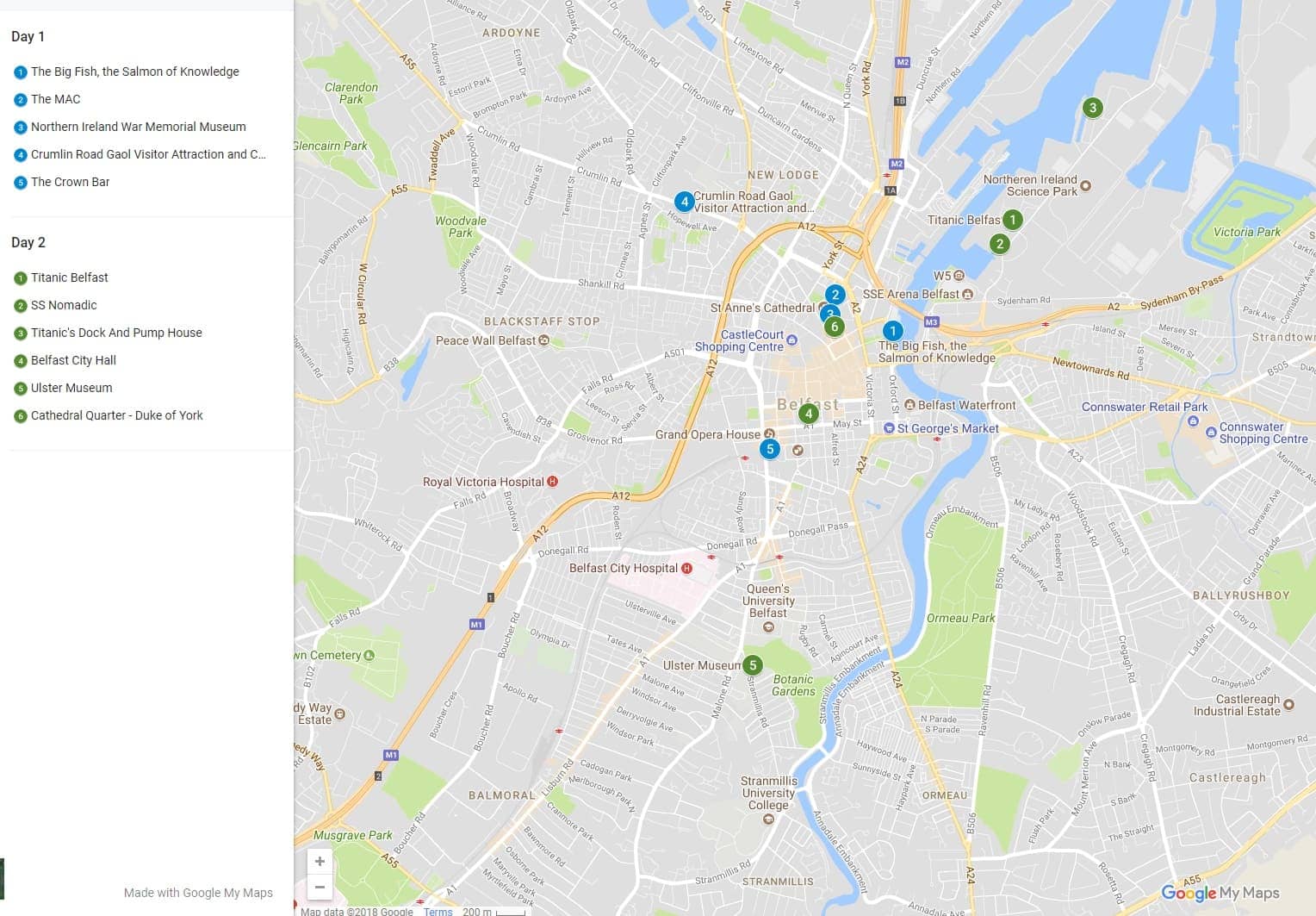The image size is (1316, 916).
Task: Click Peace Wall Belfast attraction icon
Action: (544, 340)
